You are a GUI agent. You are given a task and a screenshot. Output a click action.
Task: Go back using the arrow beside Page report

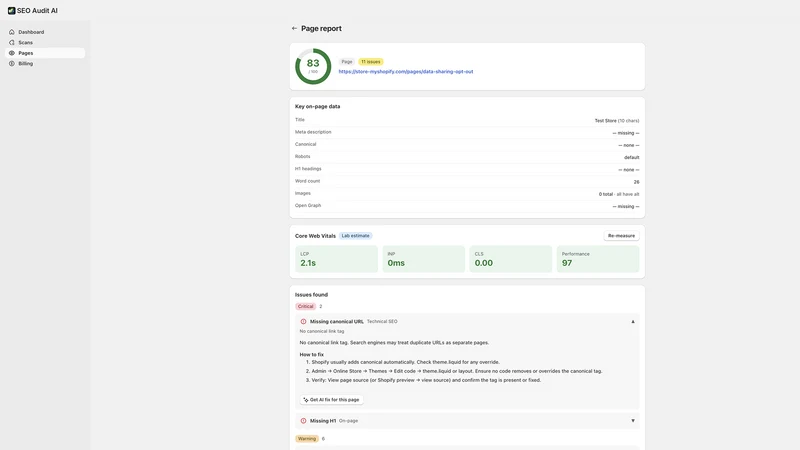click(294, 29)
